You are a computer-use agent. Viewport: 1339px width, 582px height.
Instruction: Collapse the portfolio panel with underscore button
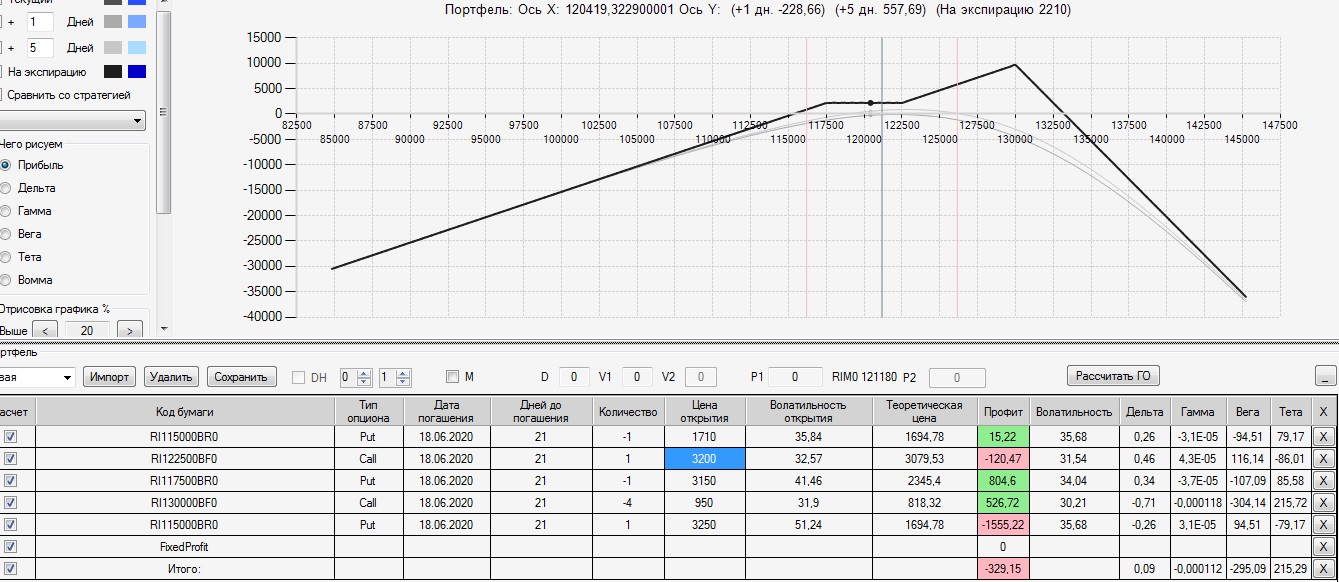point(1325,377)
